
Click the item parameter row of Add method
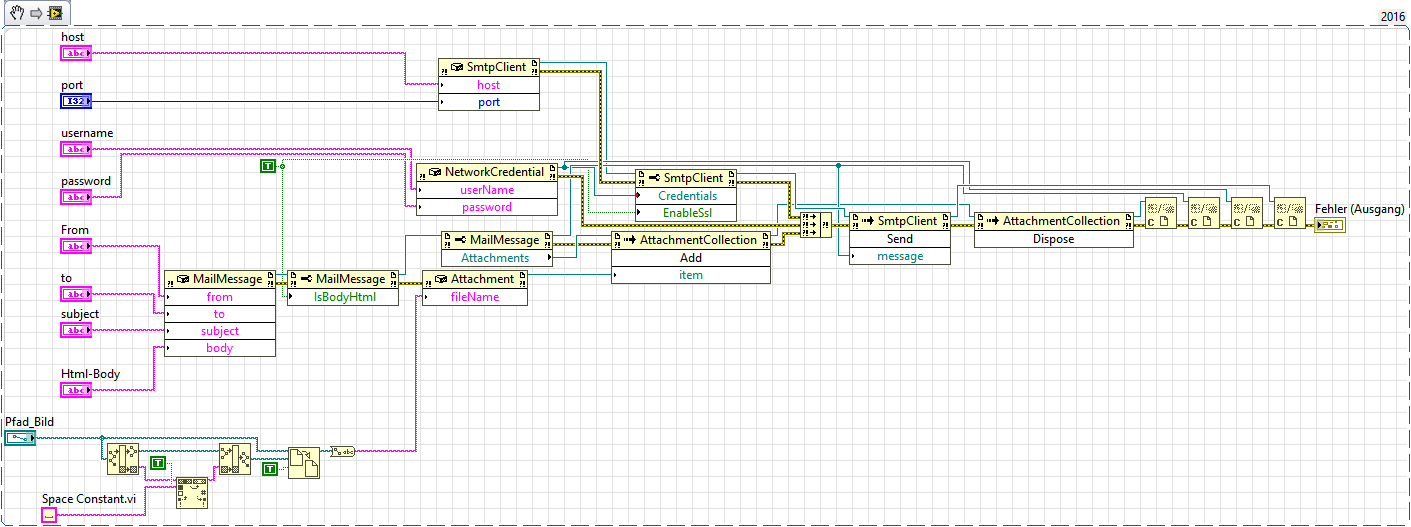tap(691, 275)
